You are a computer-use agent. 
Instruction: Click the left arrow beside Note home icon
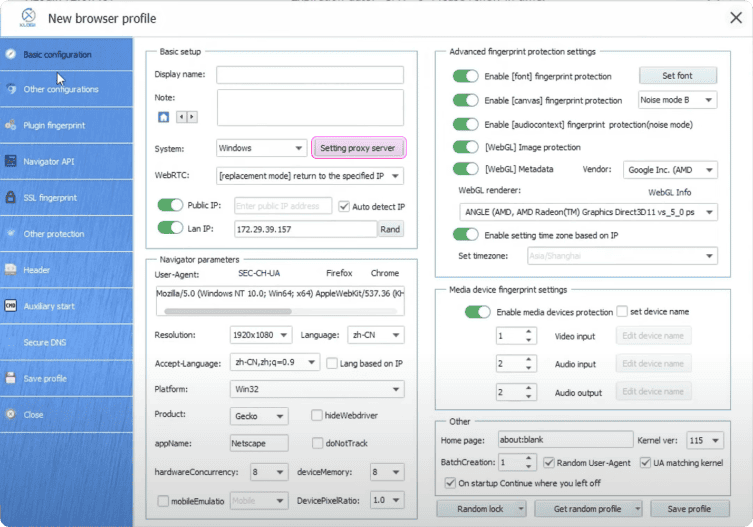tap(181, 117)
